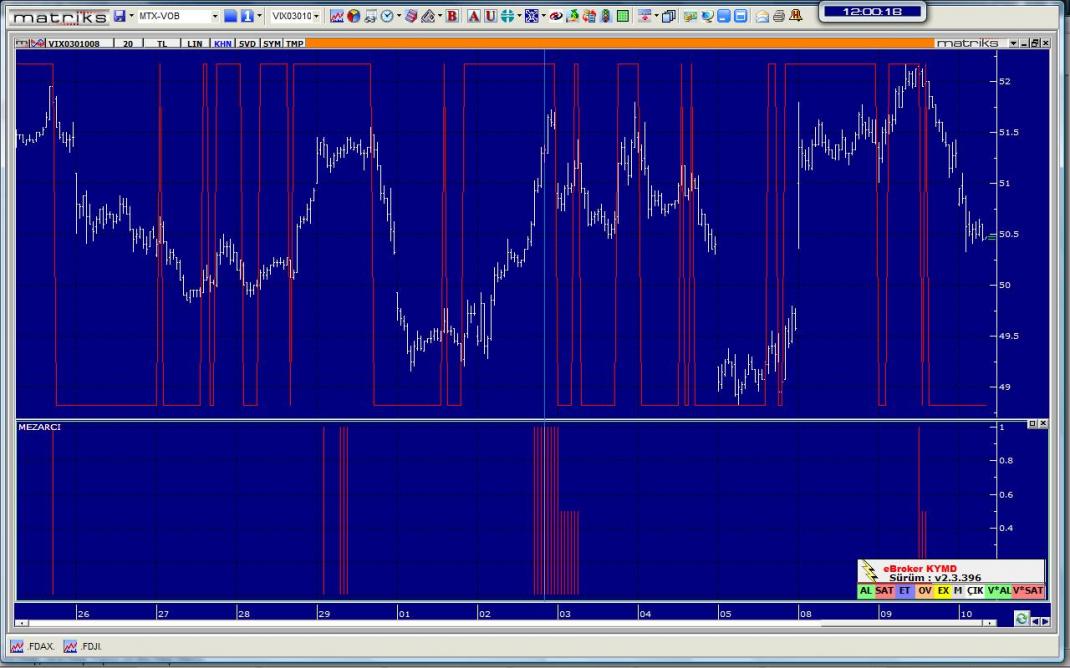Screen dimensions: 1070x668
Task: Click the save diskette icon in toolbar
Action: click(120, 16)
